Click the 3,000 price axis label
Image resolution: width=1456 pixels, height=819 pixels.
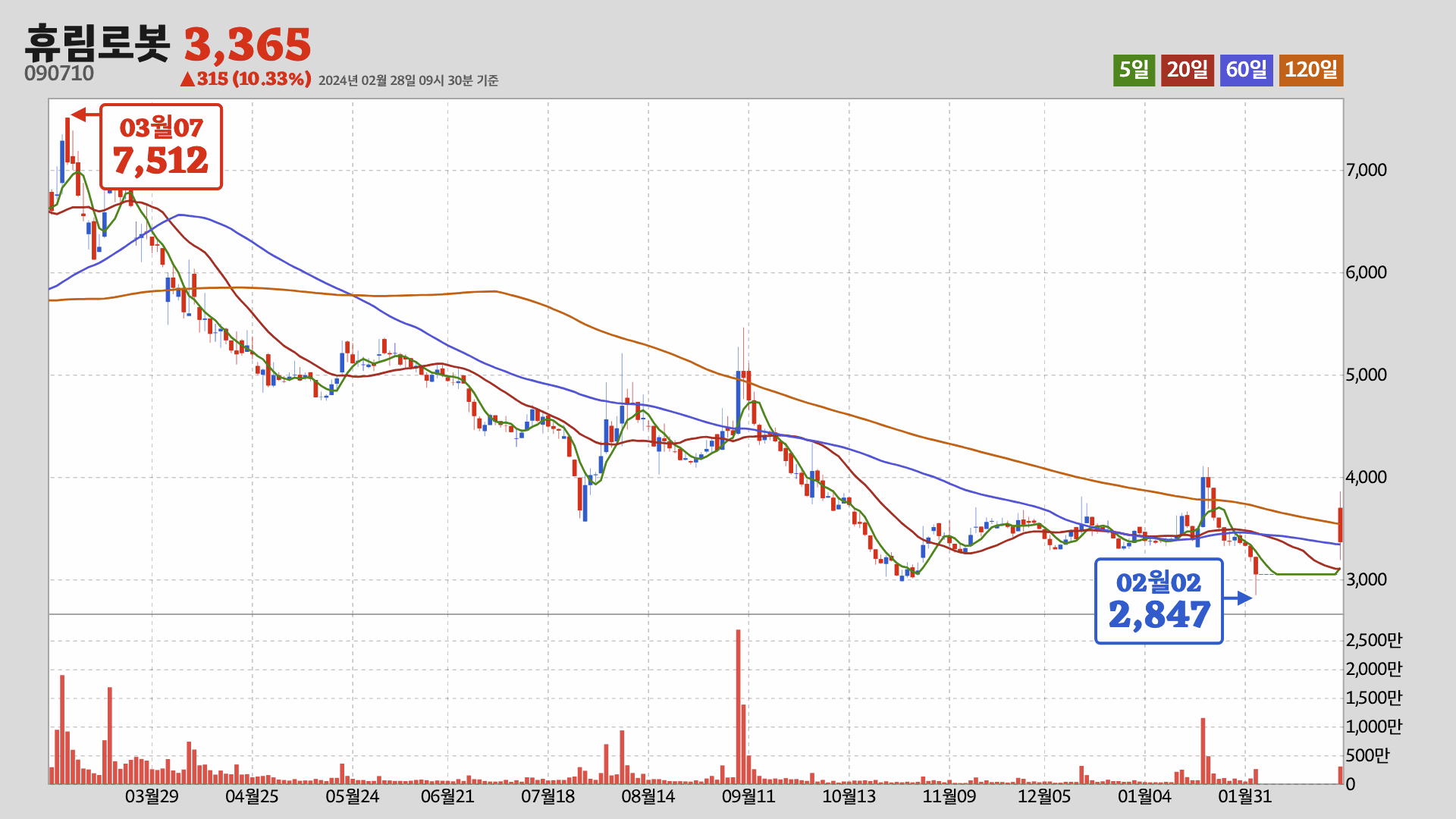[x=1367, y=579]
